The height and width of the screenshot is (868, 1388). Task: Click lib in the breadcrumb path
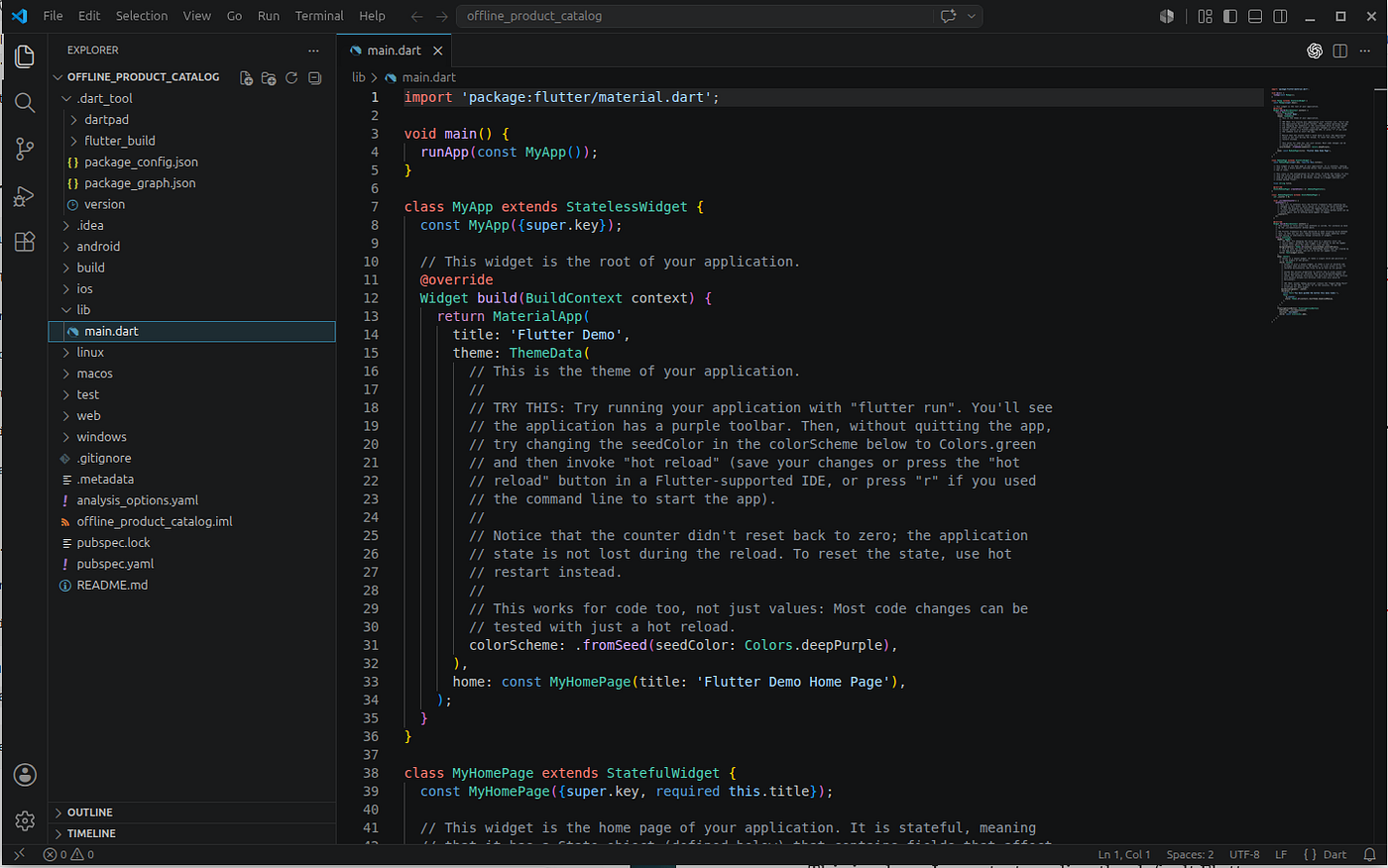[359, 77]
